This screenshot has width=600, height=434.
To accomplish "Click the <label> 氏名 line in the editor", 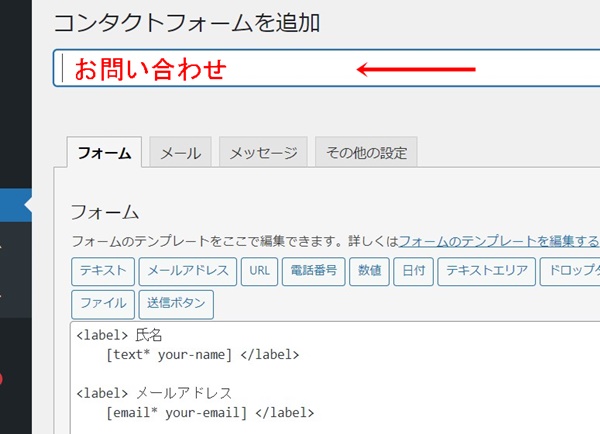I will 119,335.
